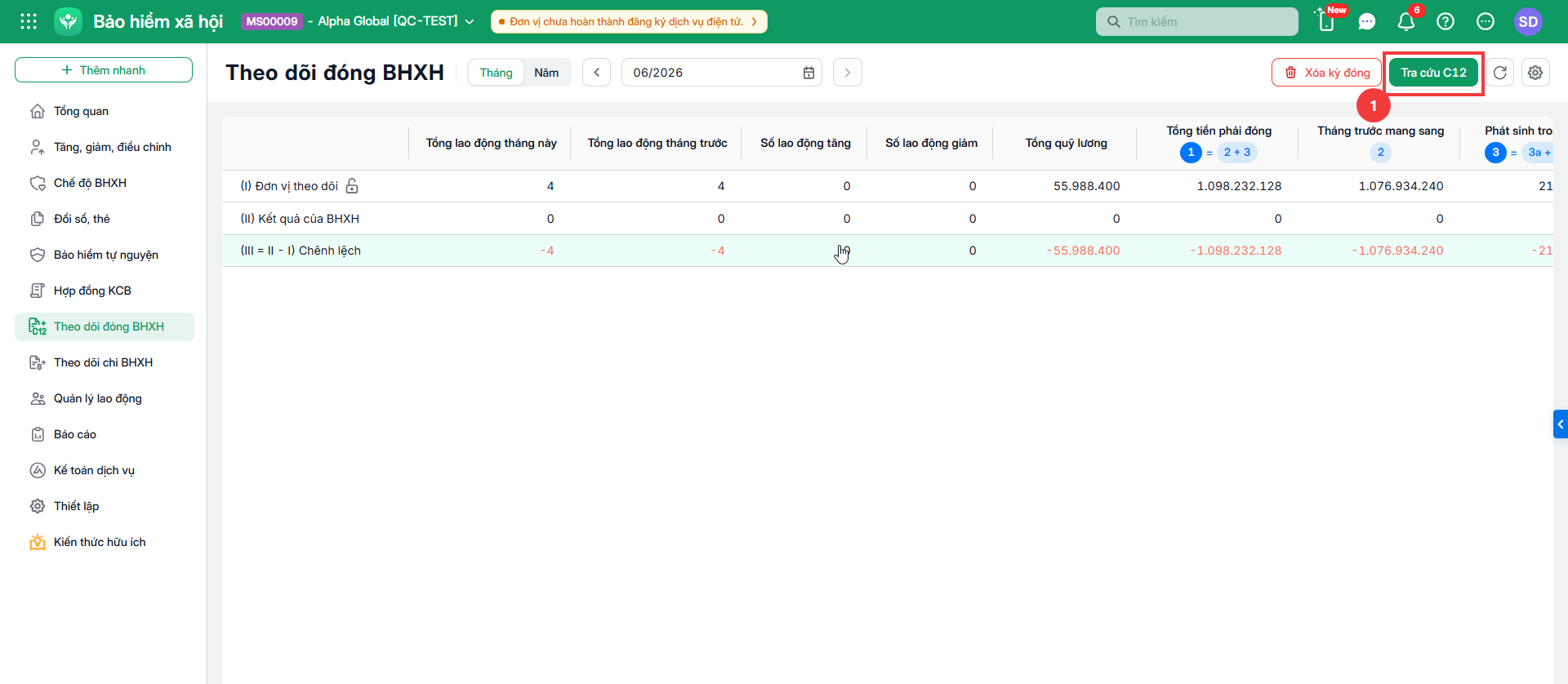Click the Số lao động tăng header
Screen dimensions: 1568x684
(805, 143)
